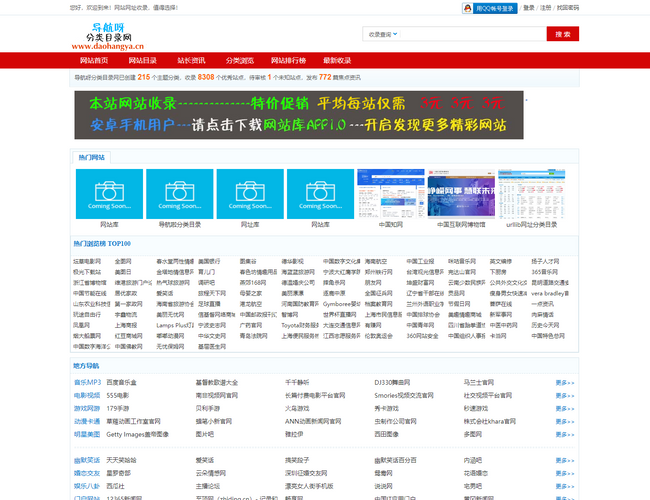Click the red 搜索 search button
This screenshot has width=650, height=500.
(561, 34)
